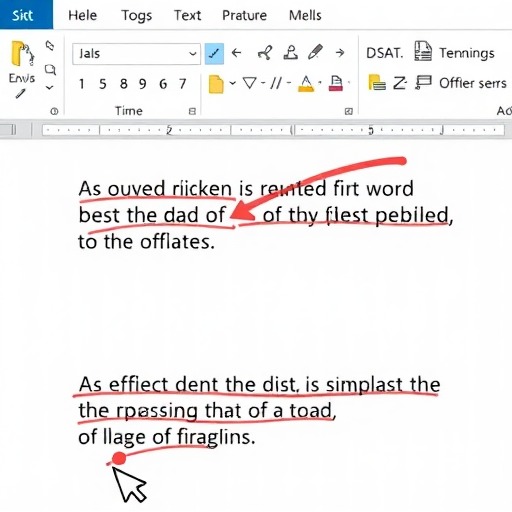Switch to the Prature tab

[x=244, y=15]
